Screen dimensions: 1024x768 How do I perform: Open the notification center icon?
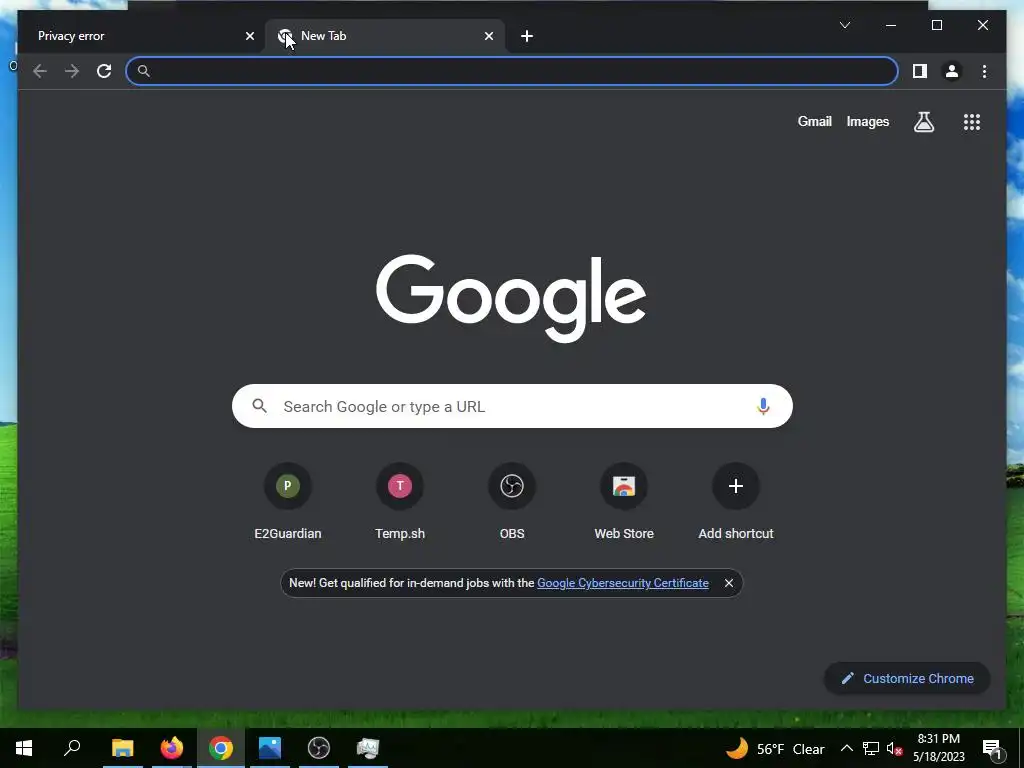tap(992, 748)
